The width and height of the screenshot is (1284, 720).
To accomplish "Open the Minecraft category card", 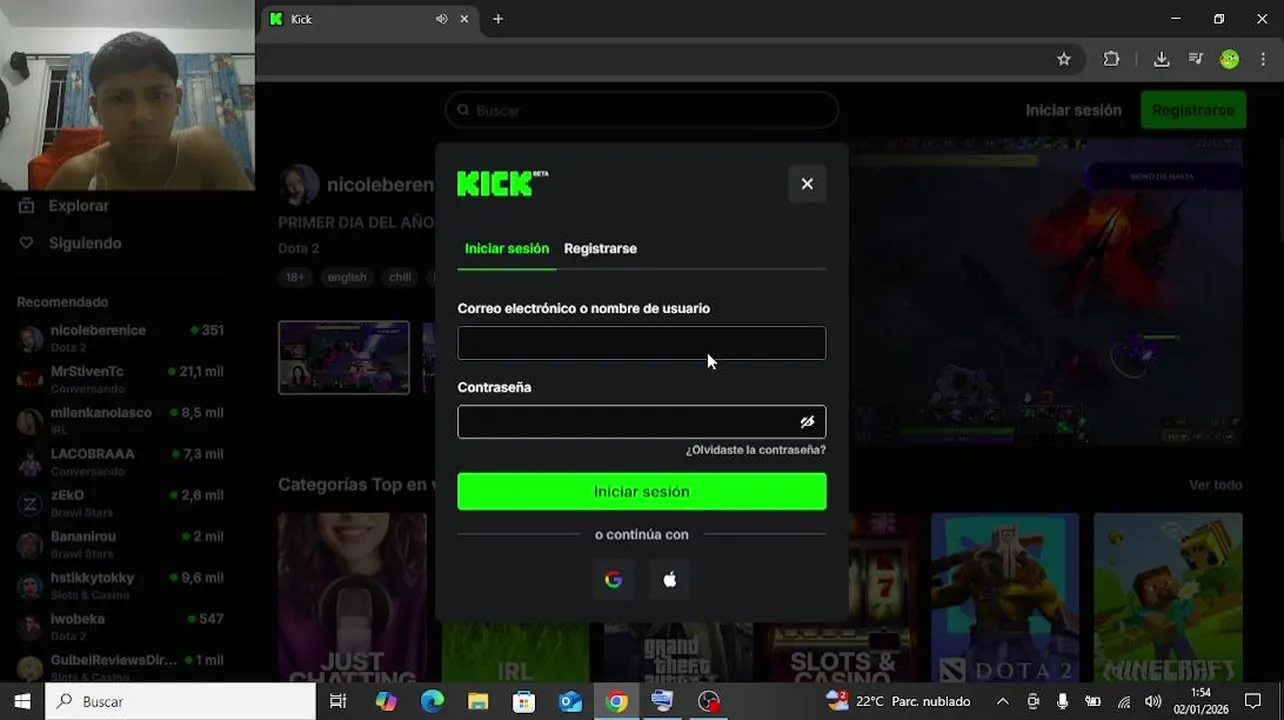I will click(x=1168, y=597).
